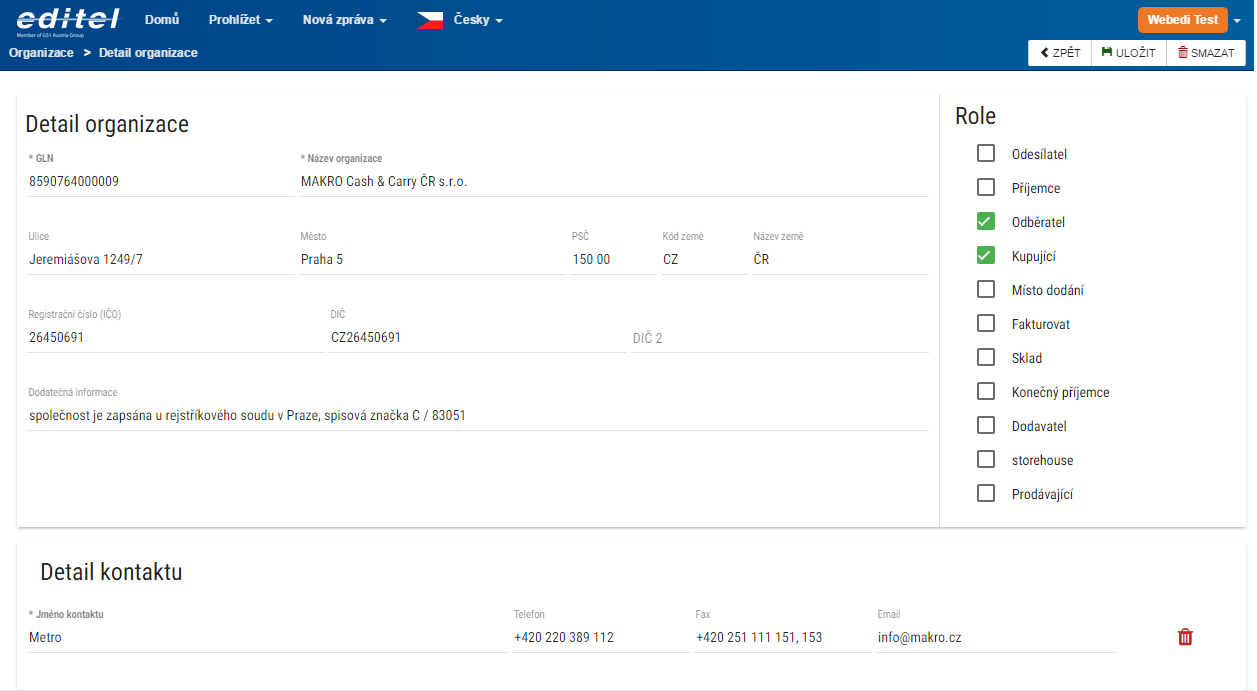Viewport: 1257px width, 691px height.
Task: Click the ULOŽIT save button
Action: click(x=1129, y=53)
